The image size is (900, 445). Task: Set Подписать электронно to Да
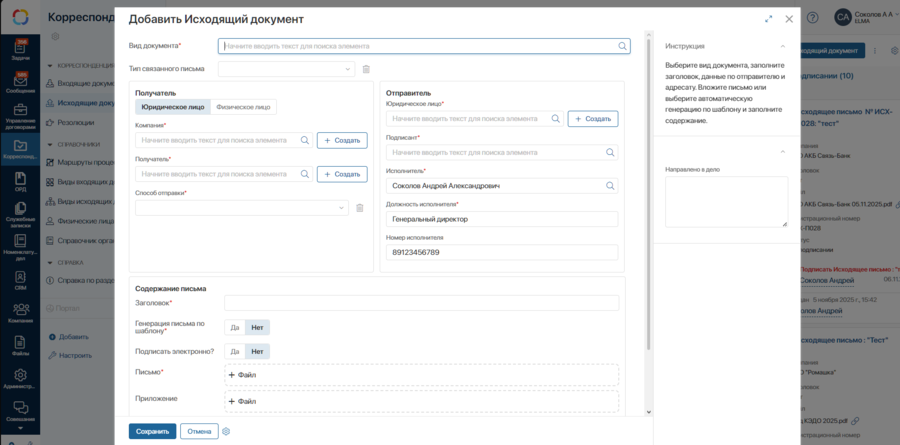234,351
